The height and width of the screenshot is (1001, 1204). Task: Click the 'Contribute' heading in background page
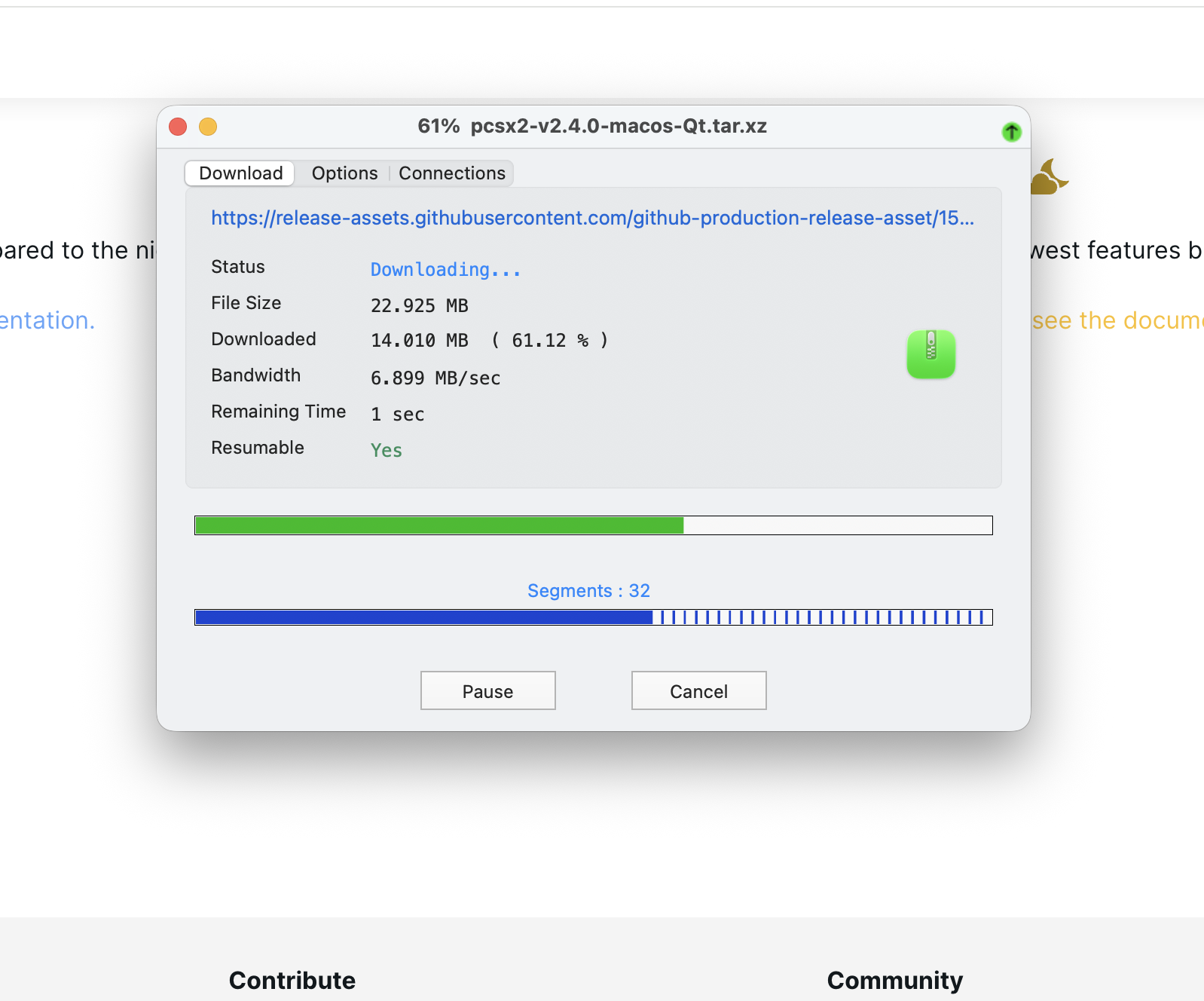(292, 980)
